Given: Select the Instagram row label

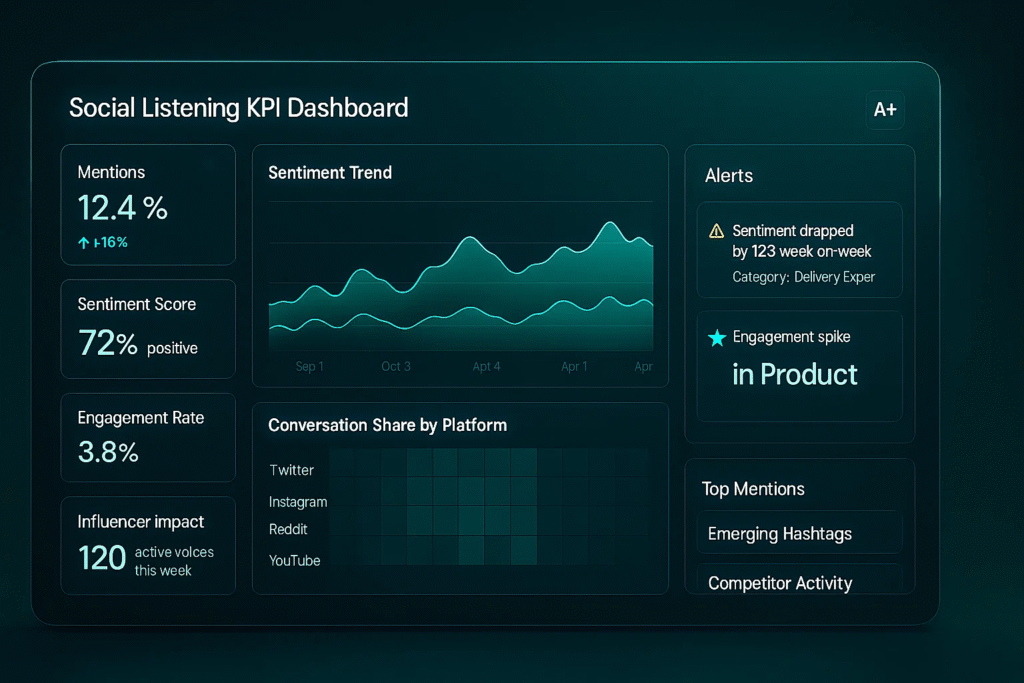Looking at the screenshot, I should tap(298, 501).
